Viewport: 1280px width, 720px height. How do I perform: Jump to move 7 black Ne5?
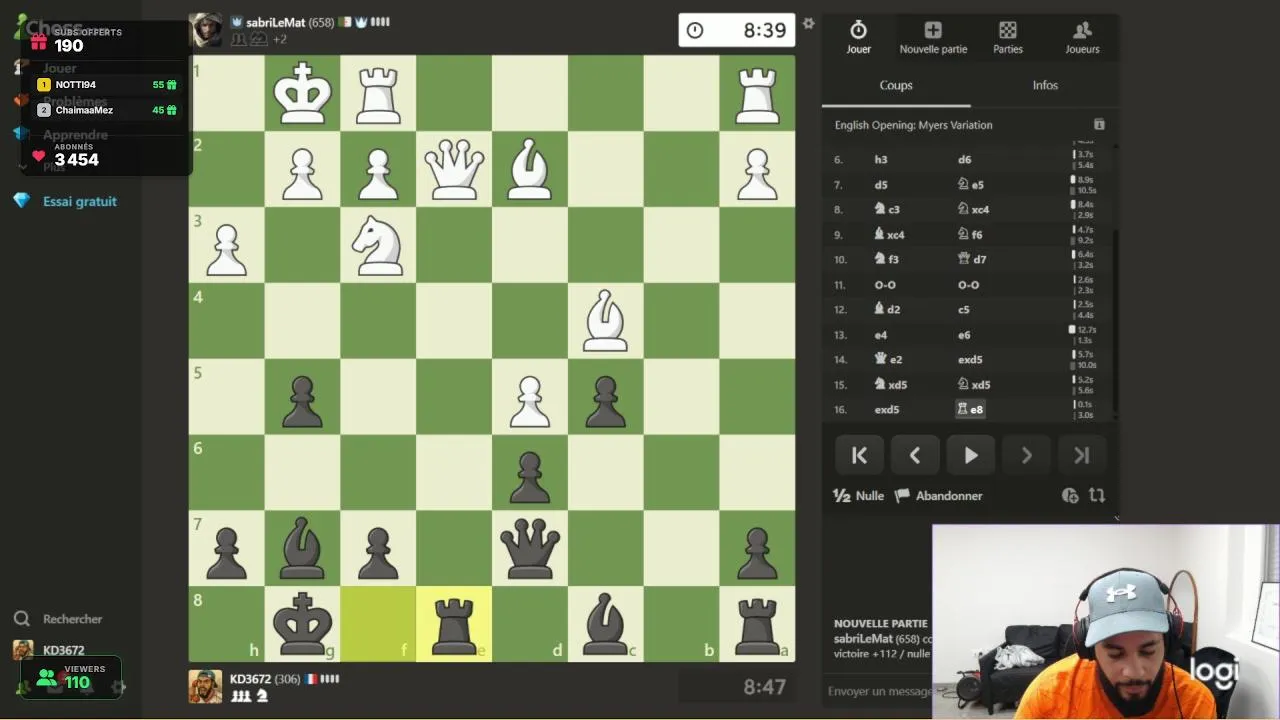point(971,184)
